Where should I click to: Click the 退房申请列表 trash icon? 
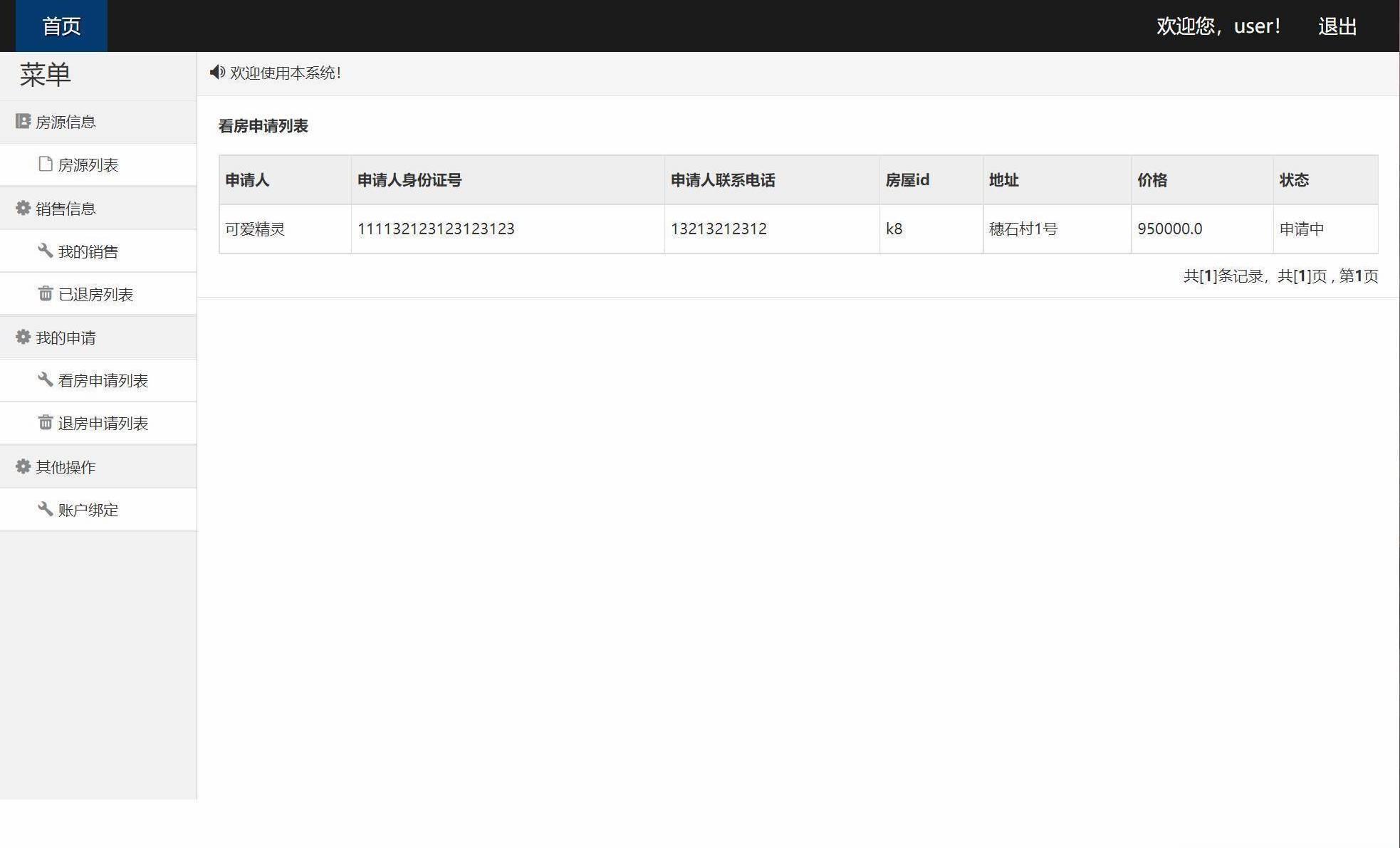click(x=46, y=422)
